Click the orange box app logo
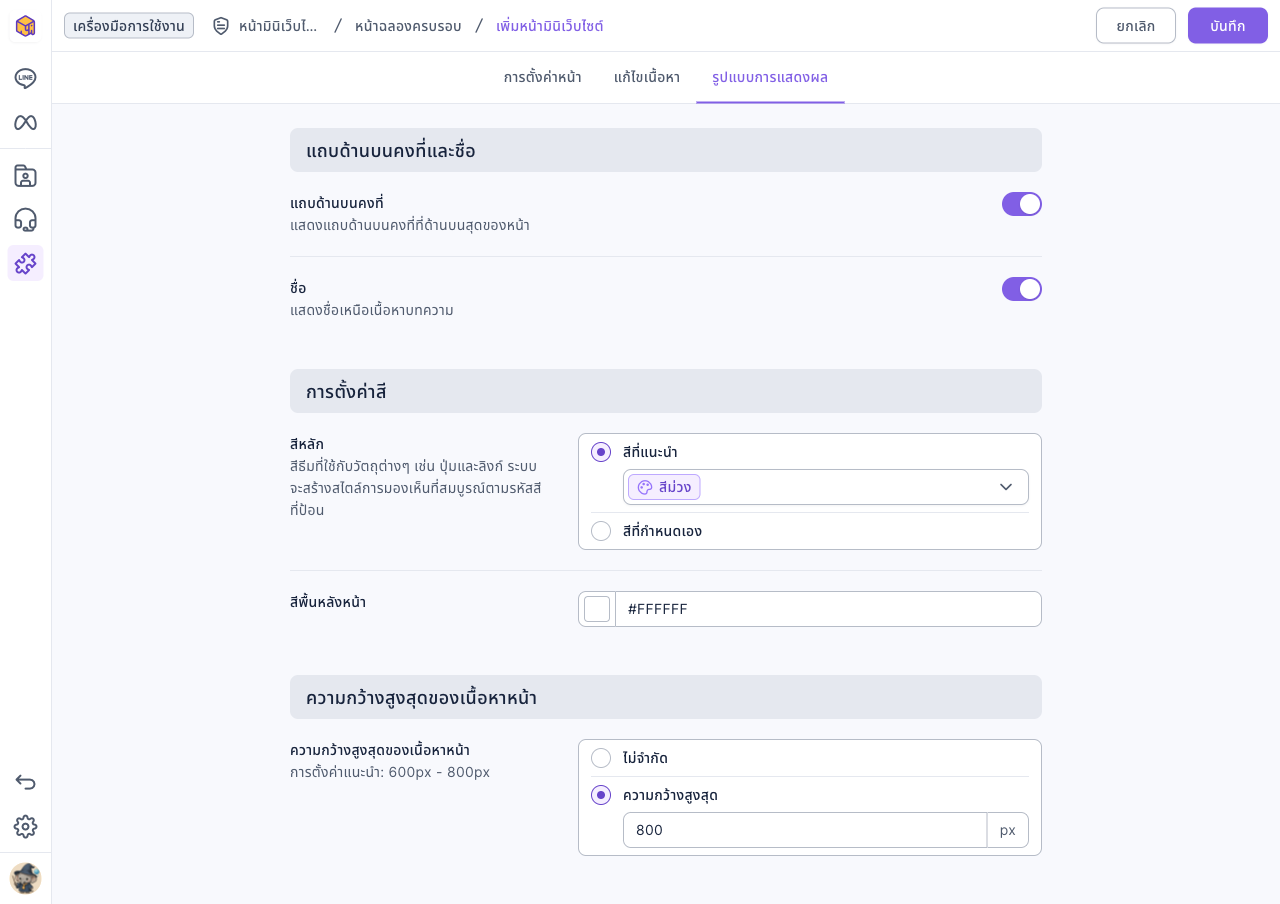1280x904 pixels. 25,26
